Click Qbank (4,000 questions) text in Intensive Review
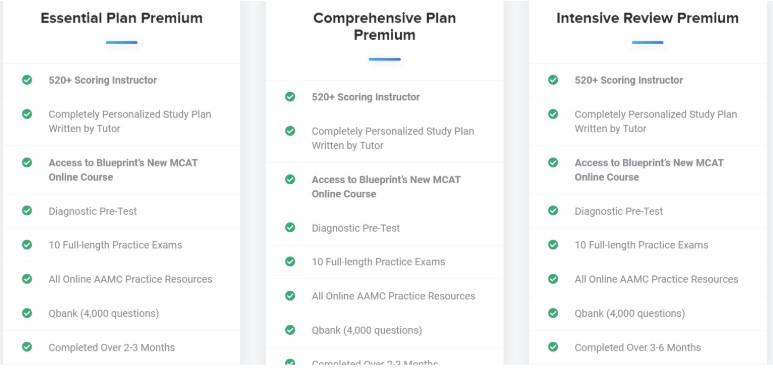Image resolution: width=773 pixels, height=373 pixels. [x=630, y=313]
